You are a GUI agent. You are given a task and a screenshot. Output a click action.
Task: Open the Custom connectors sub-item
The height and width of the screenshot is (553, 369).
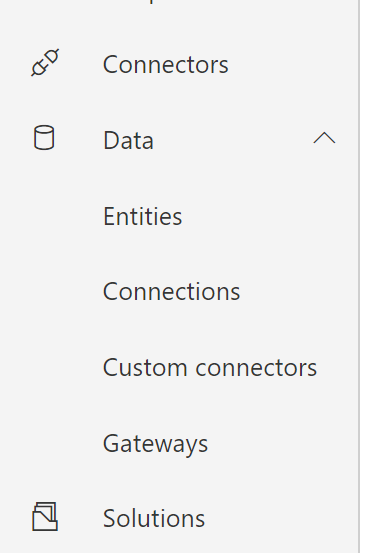[210, 367]
